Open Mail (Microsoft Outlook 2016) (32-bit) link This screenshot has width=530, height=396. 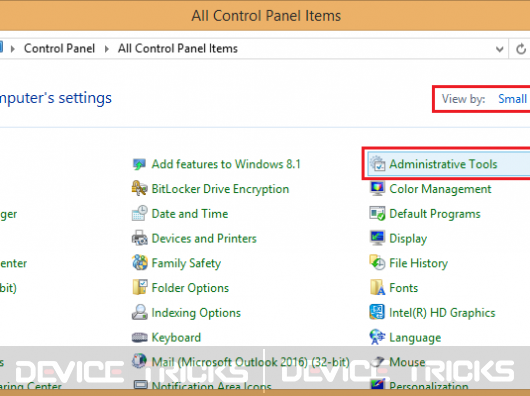click(250, 362)
